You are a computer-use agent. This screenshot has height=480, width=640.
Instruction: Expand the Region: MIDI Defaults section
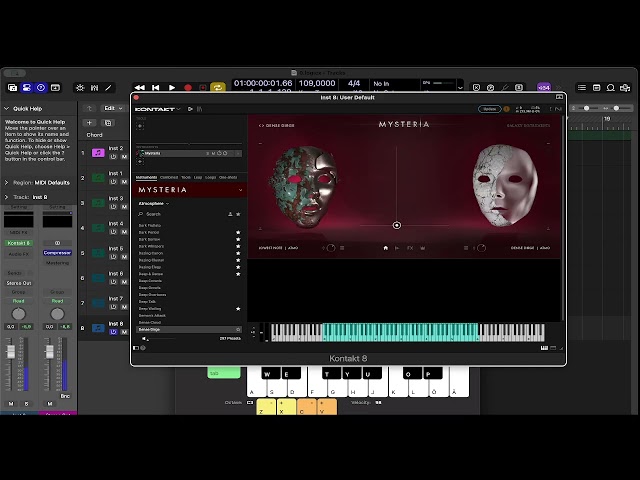pyautogui.click(x=7, y=182)
